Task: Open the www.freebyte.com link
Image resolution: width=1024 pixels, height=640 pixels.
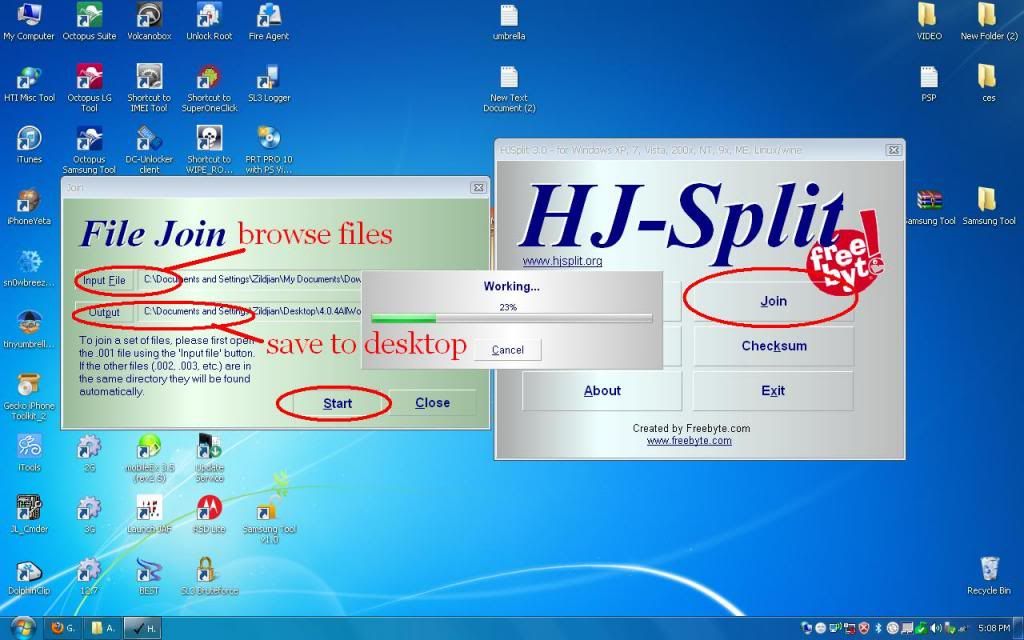Action: click(x=688, y=440)
